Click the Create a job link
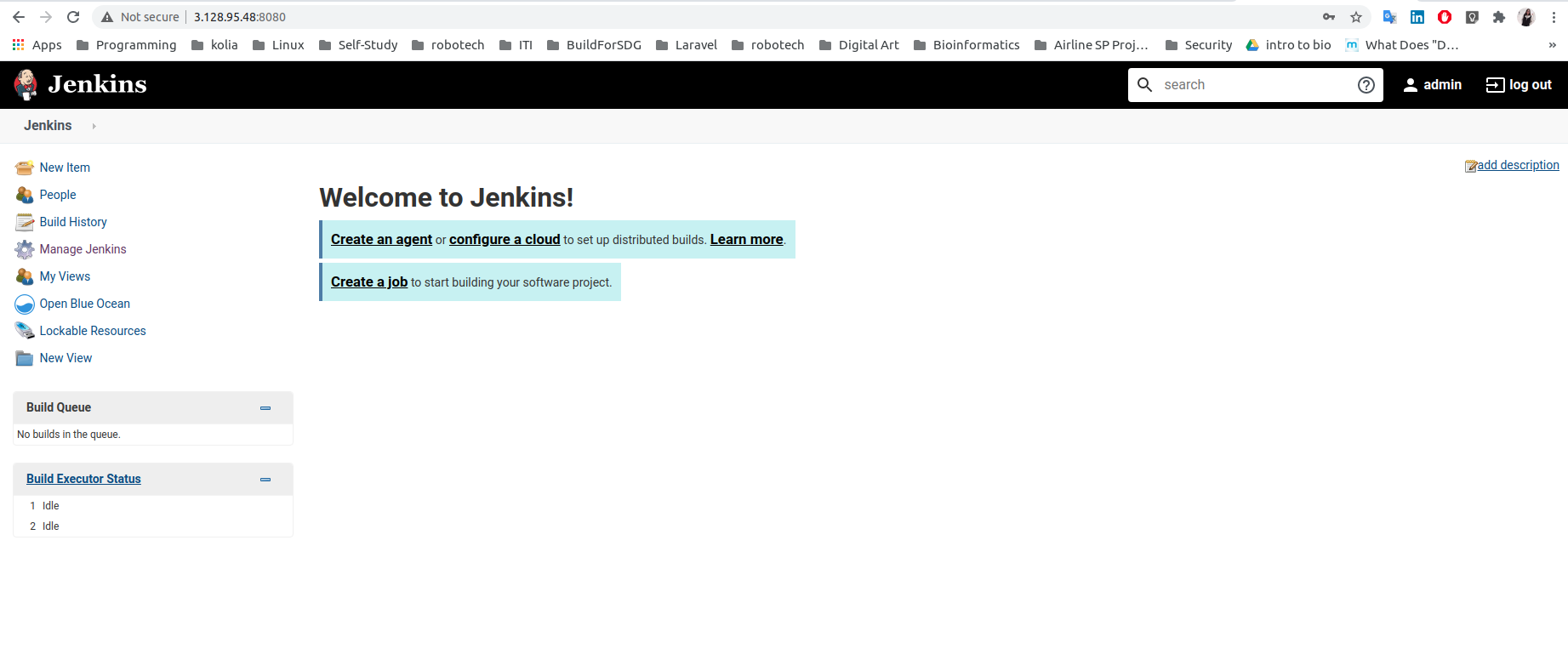Viewport: 1568px width, 671px height. point(369,282)
